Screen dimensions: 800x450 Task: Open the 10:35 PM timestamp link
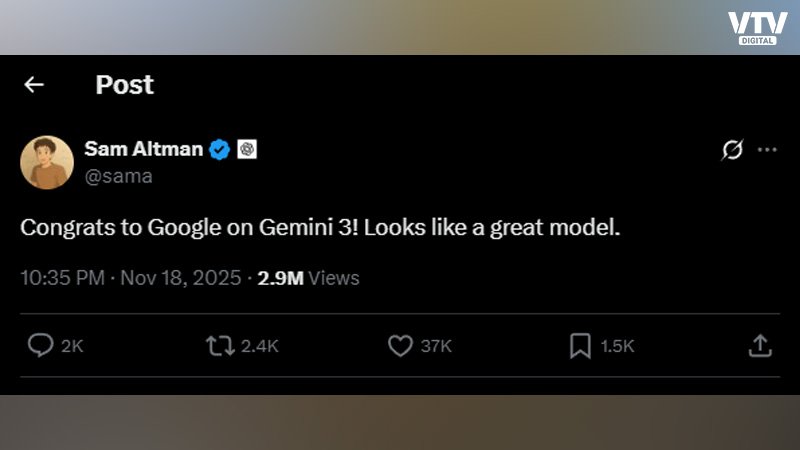(x=62, y=278)
